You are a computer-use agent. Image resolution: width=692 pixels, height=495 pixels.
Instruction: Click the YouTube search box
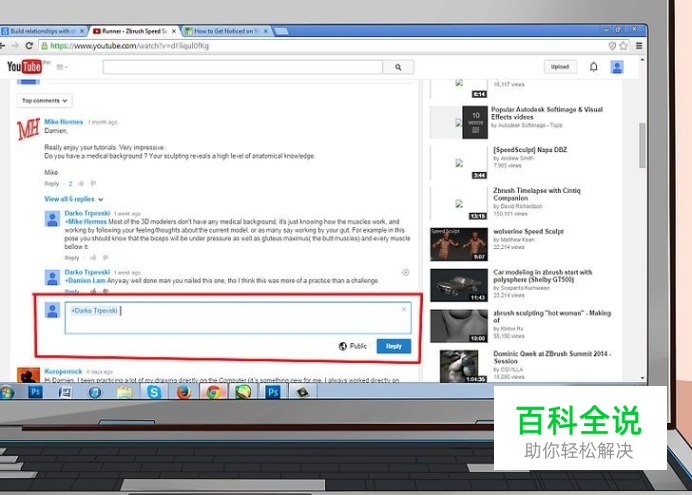coord(243,67)
